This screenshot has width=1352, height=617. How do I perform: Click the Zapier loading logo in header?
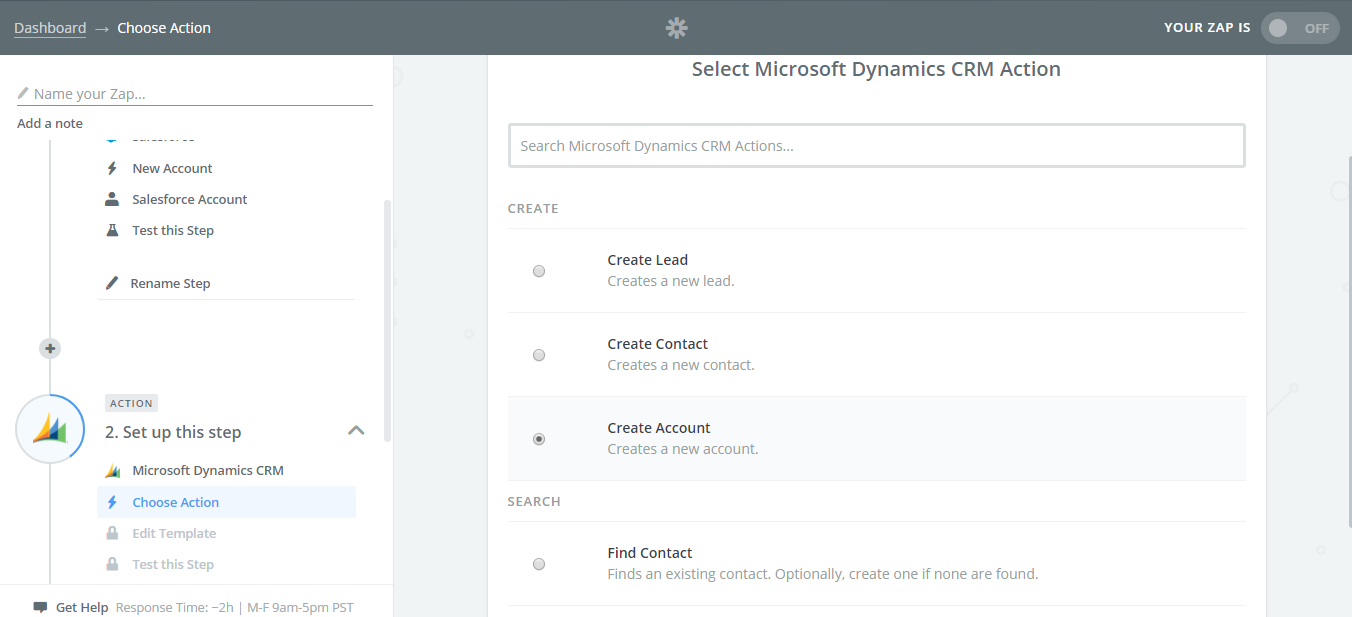point(677,28)
